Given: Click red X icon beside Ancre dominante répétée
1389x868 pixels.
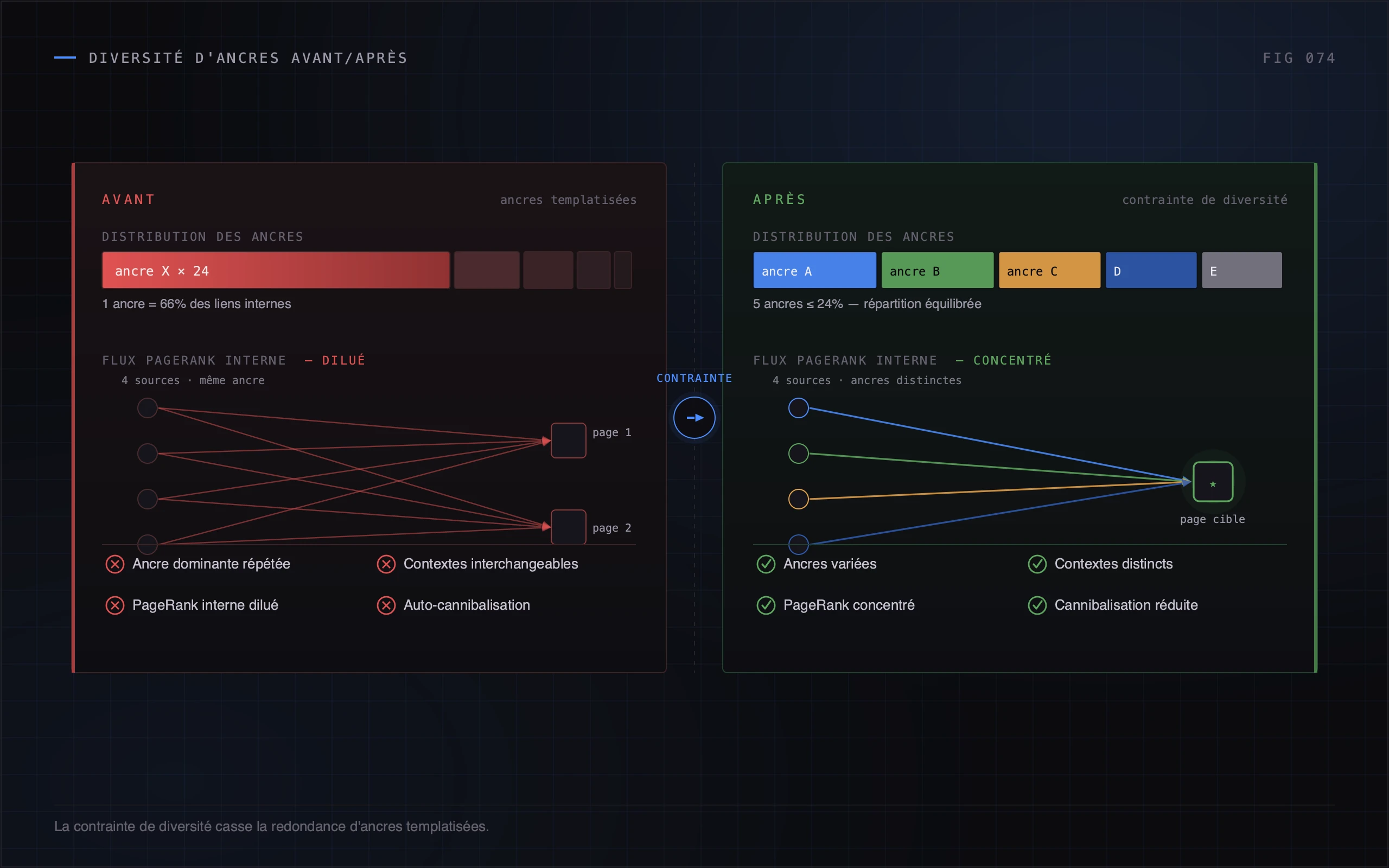Looking at the screenshot, I should click(115, 564).
